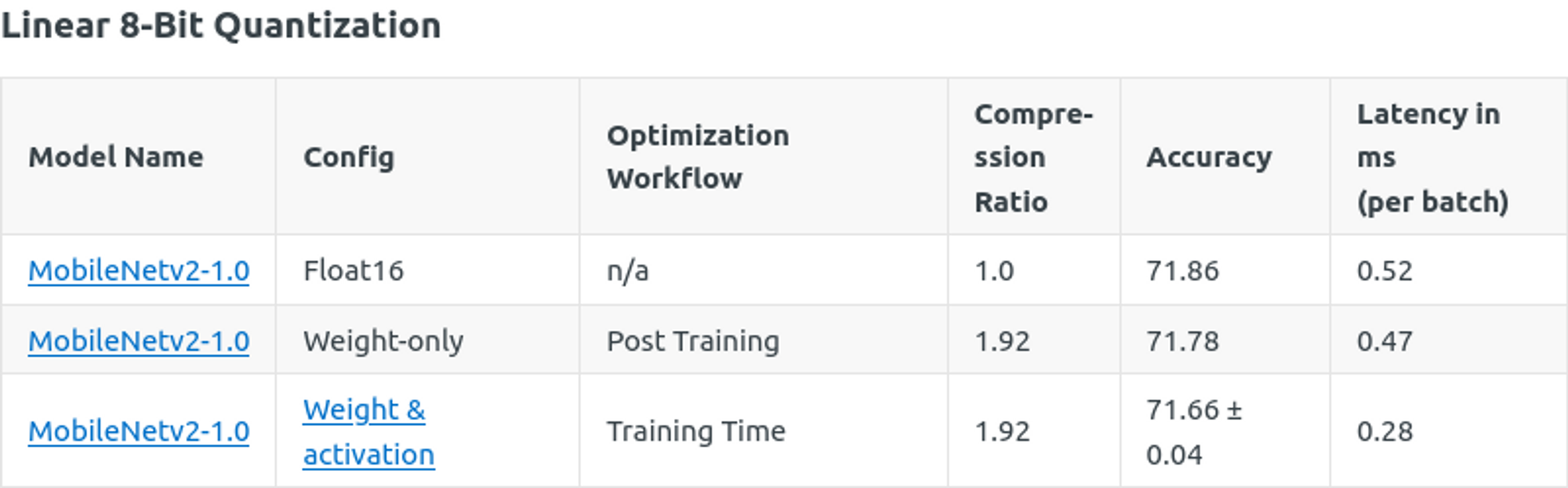The width and height of the screenshot is (1568, 488).
Task: Select the Config column header
Action: click(349, 157)
